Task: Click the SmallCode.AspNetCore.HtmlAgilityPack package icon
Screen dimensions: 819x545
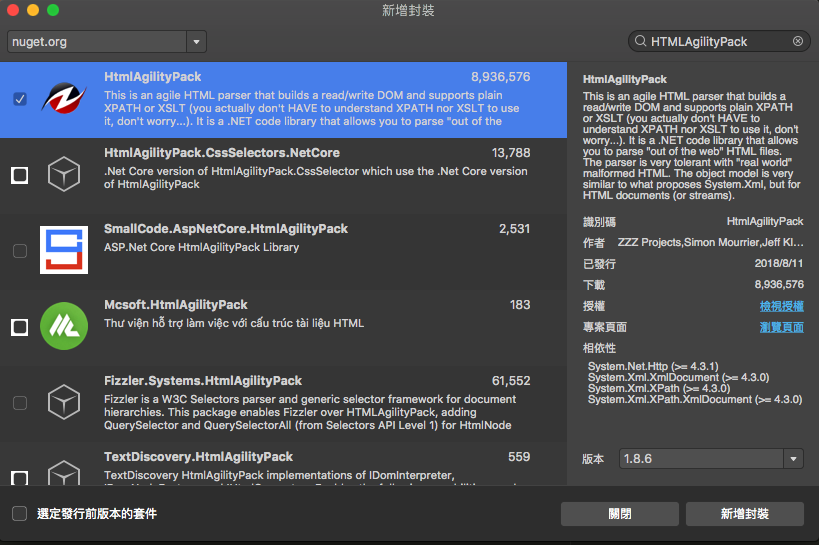Action: [64, 250]
